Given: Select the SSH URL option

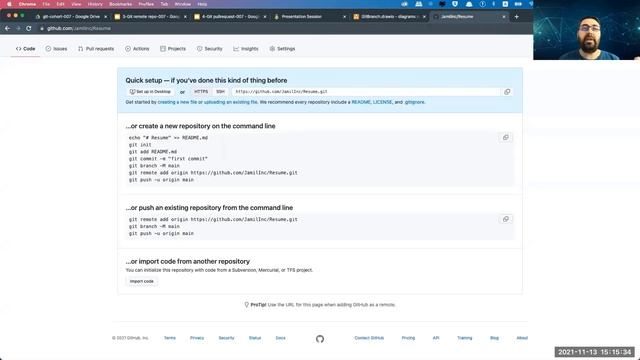Looking at the screenshot, I should click(220, 92).
